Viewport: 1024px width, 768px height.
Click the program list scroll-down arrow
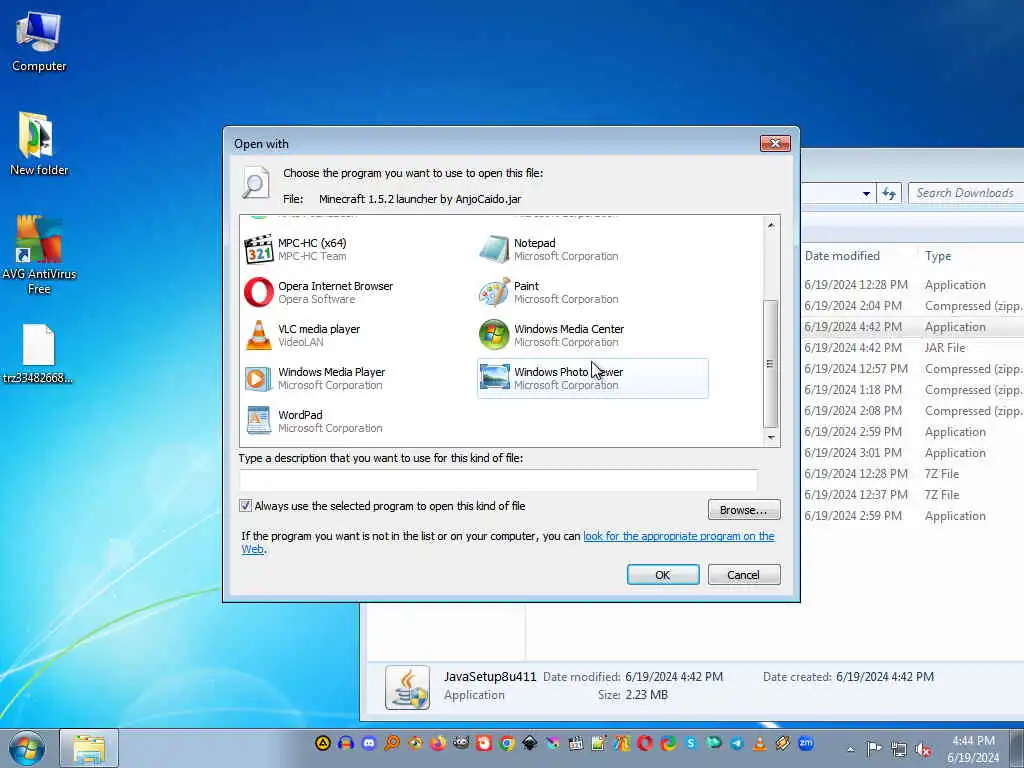(x=771, y=438)
